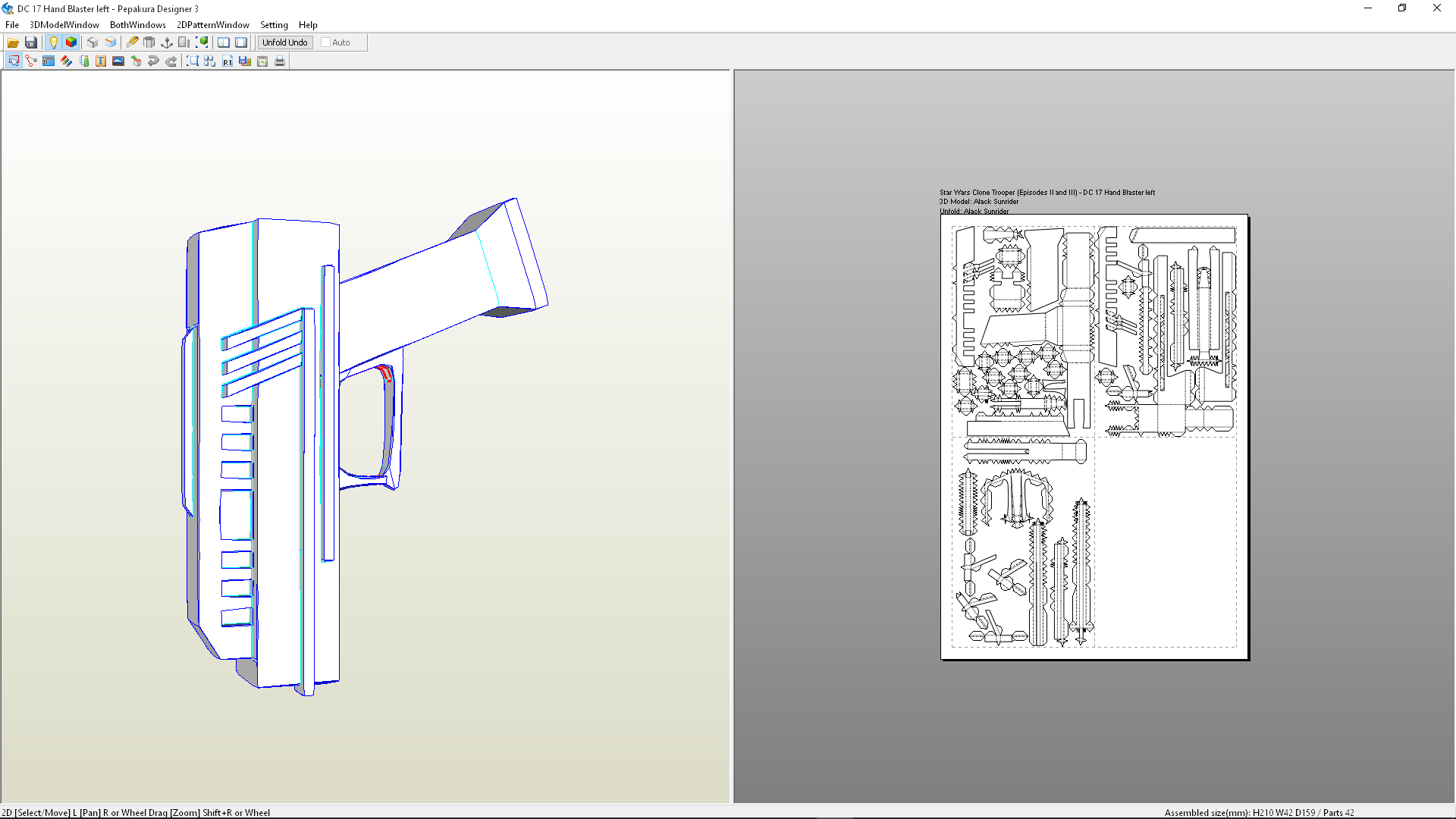The height and width of the screenshot is (819, 1456).
Task: Click the insert image picture icon
Action: (118, 61)
